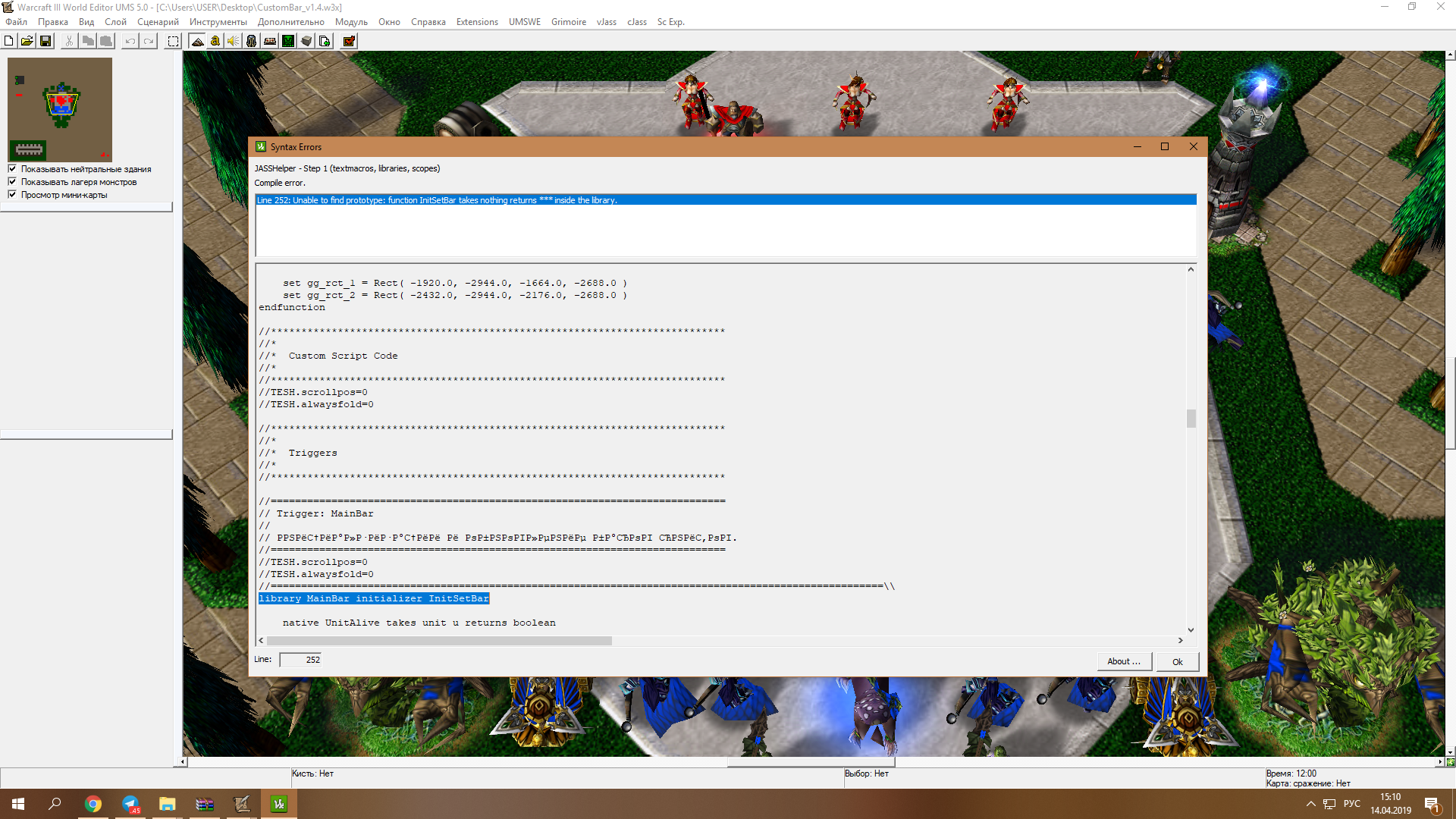1456x819 pixels.
Task: Uncheck 'Показывать нейтральные здания' checkbox
Action: [12, 169]
